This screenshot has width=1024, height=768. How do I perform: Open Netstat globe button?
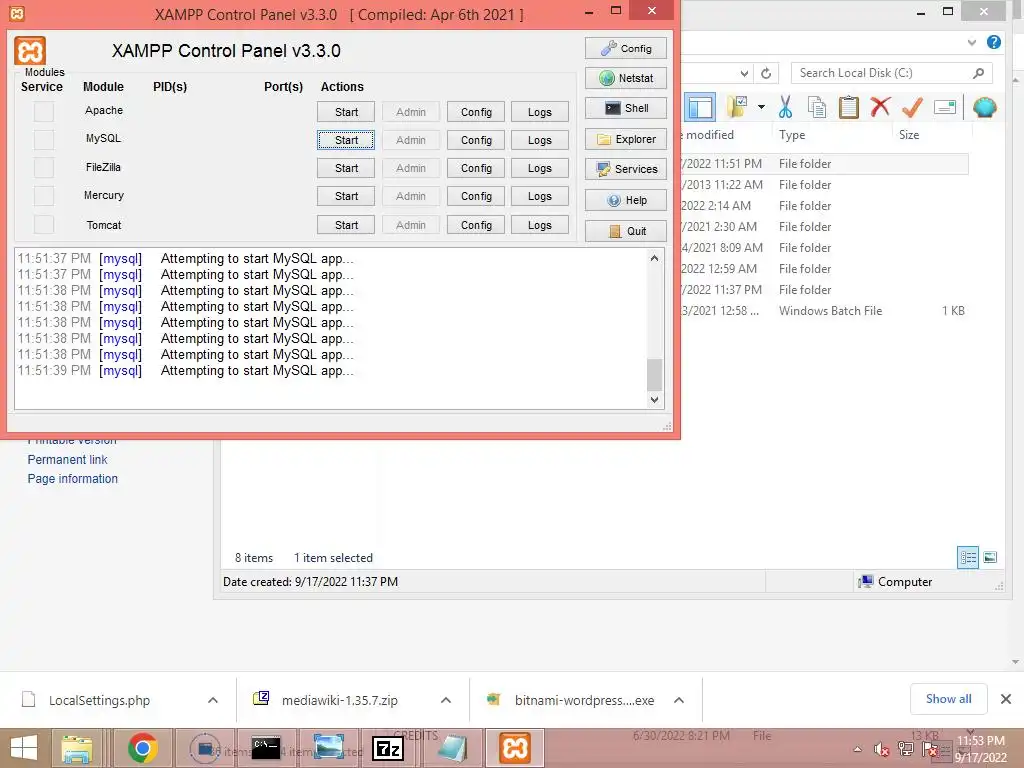coord(626,78)
